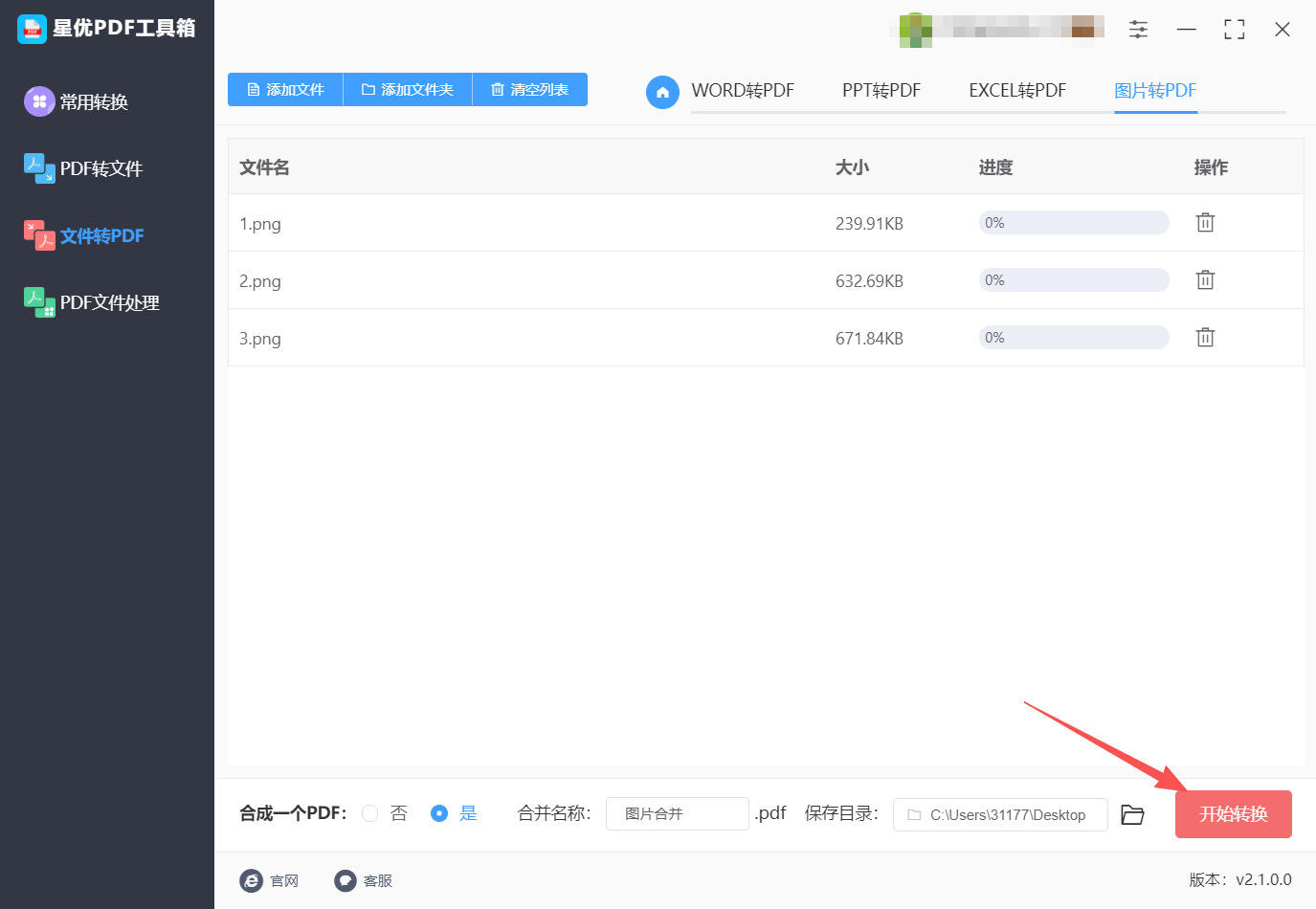
Task: Click the 版本: v2.1.0.0 version text
Action: [x=1240, y=879]
